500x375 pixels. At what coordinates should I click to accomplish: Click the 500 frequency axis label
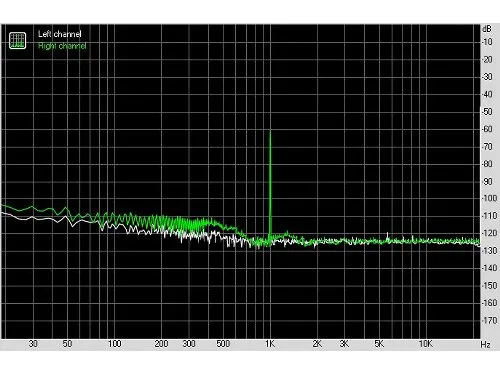tap(223, 344)
